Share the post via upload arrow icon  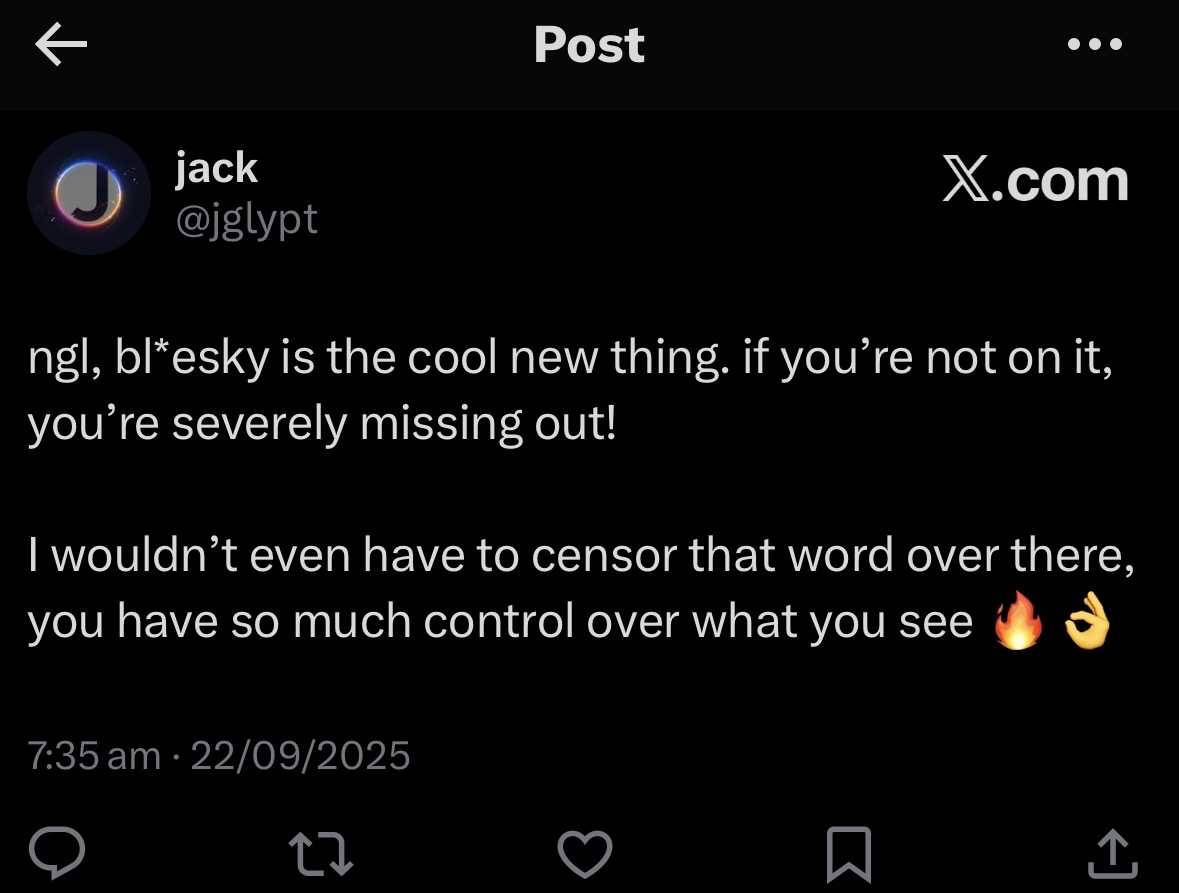point(1112,855)
